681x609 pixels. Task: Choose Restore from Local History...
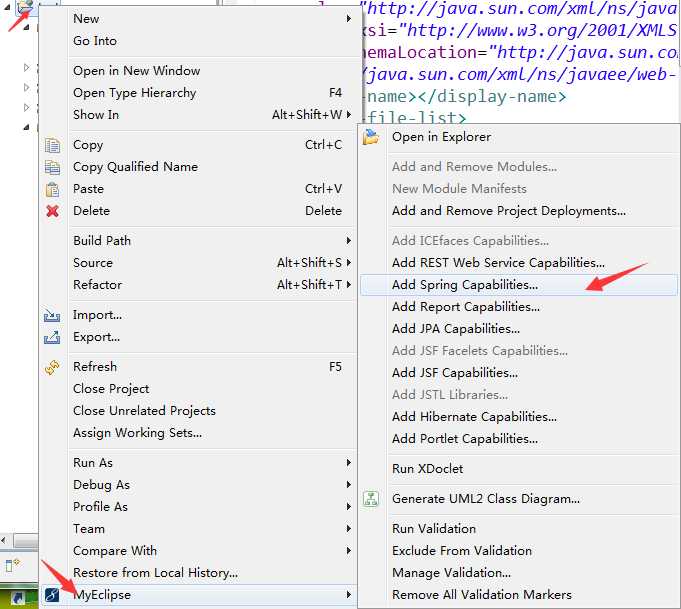tap(198, 573)
